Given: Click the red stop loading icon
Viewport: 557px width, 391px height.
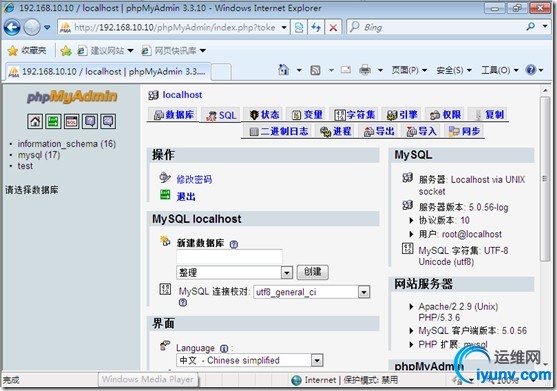Looking at the screenshot, I should click(333, 27).
